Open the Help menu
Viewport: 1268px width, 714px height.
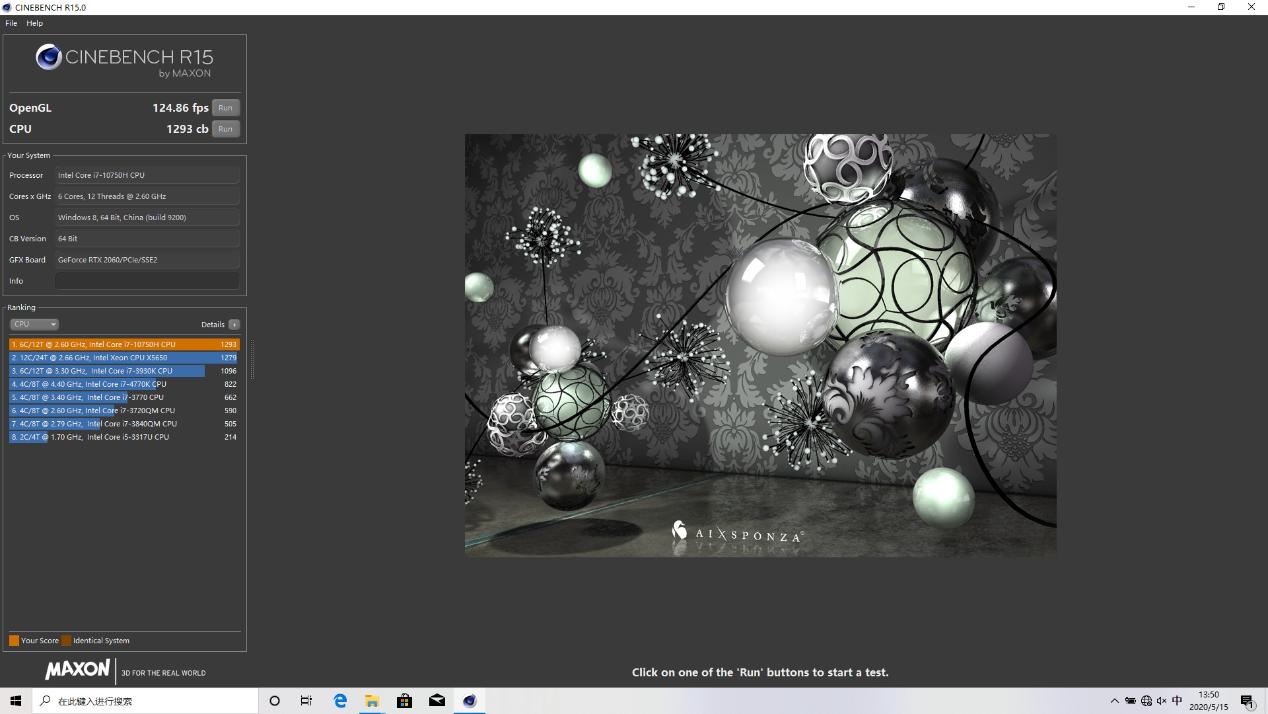[35, 23]
